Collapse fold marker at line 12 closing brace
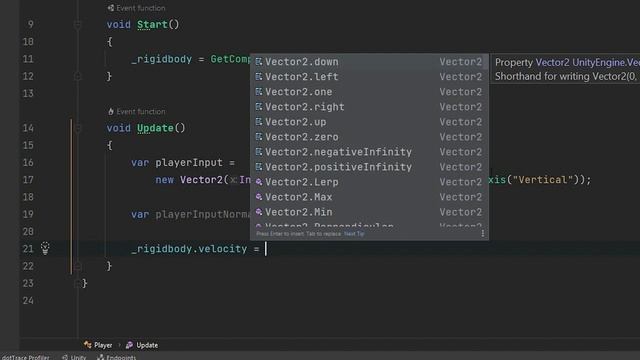 click(x=77, y=76)
